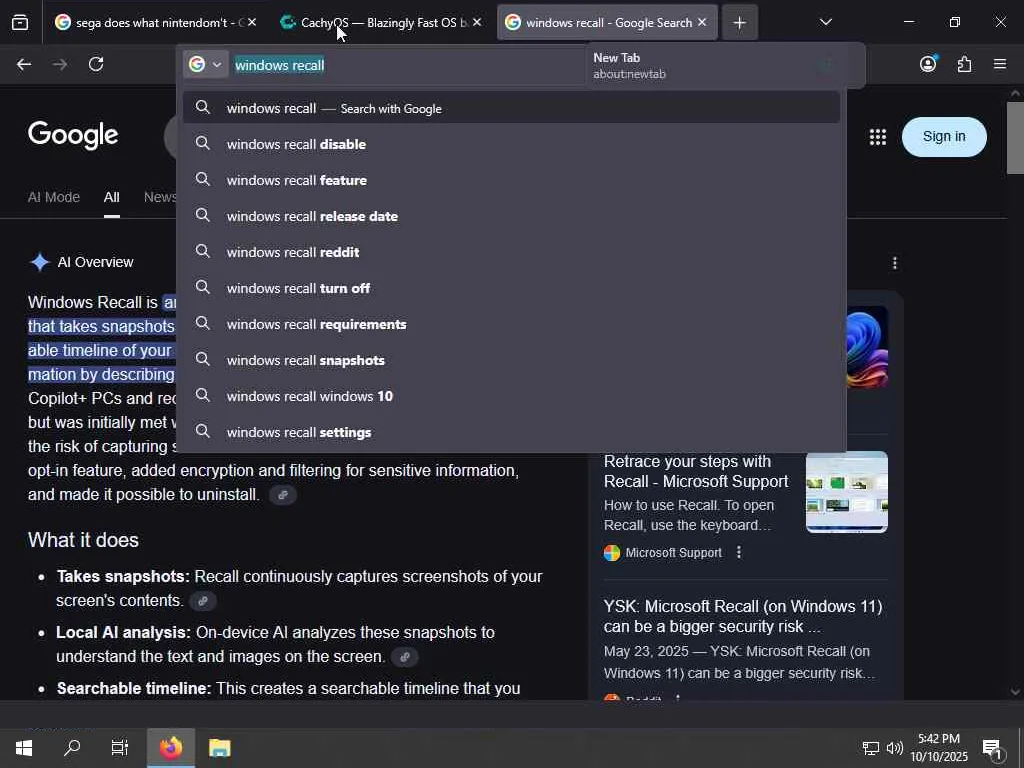1024x768 pixels.
Task: Click the 'Takes snapshots:' bullet text
Action: [123, 577]
